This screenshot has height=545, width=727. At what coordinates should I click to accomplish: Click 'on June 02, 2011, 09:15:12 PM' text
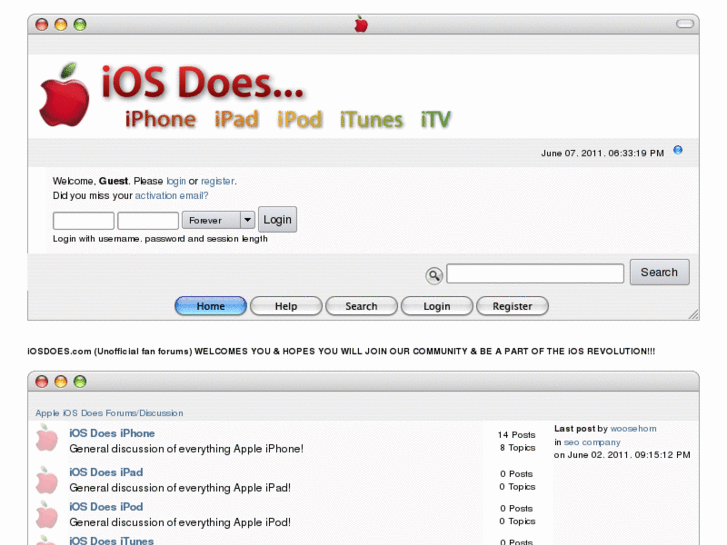[x=622, y=455]
